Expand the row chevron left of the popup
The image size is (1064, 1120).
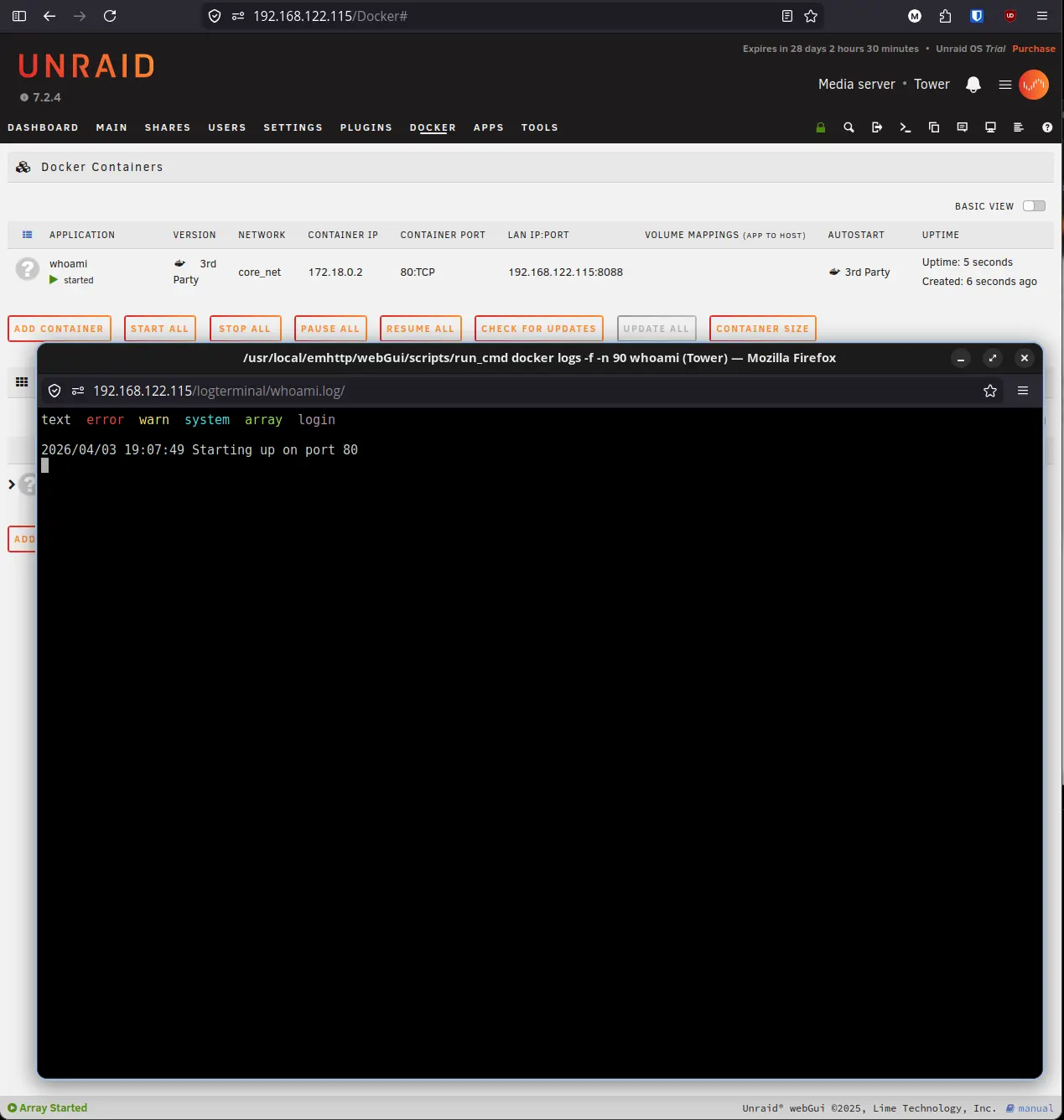coord(12,485)
